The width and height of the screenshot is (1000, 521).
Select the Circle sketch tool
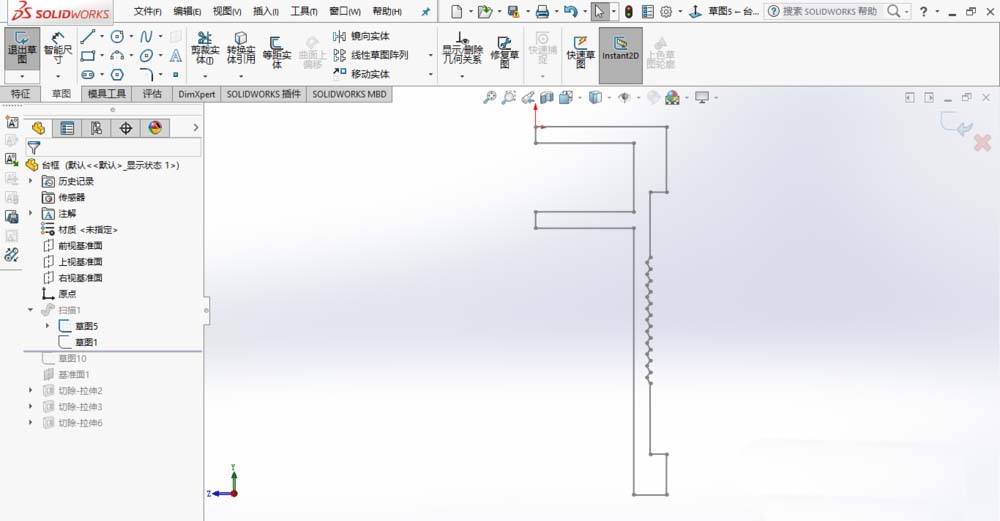pos(117,37)
